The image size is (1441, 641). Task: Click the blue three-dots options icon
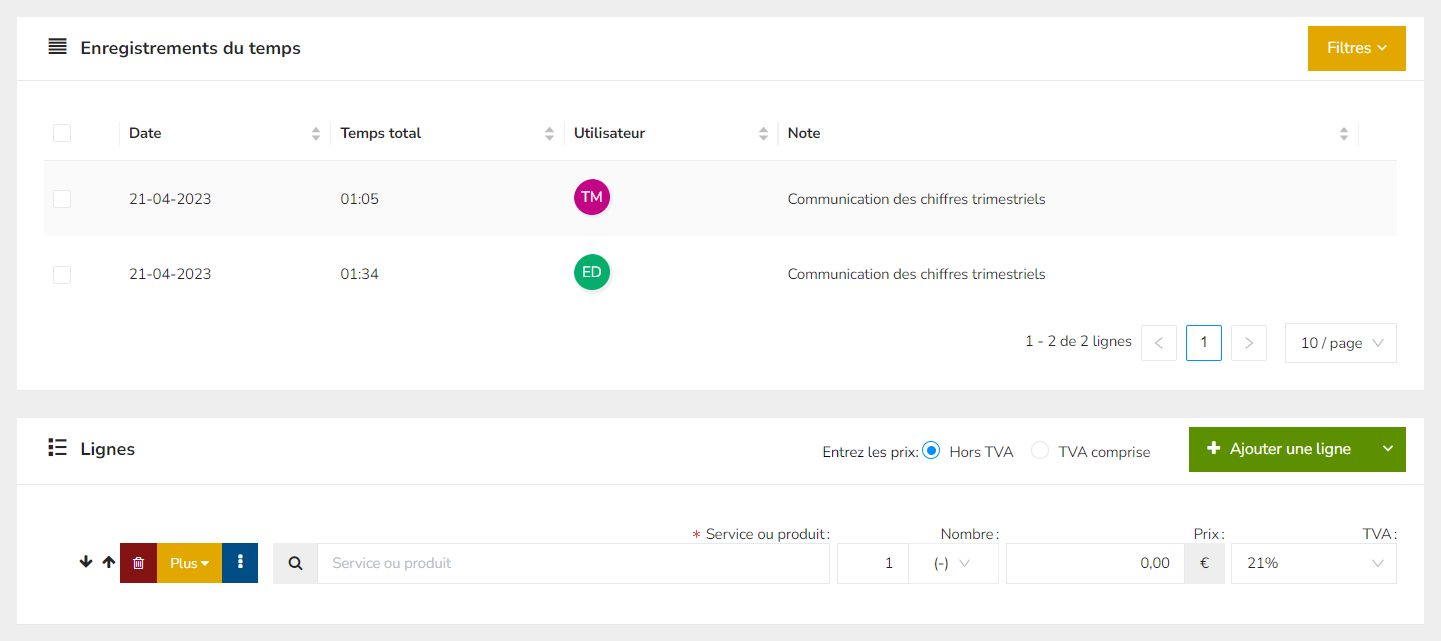click(240, 563)
